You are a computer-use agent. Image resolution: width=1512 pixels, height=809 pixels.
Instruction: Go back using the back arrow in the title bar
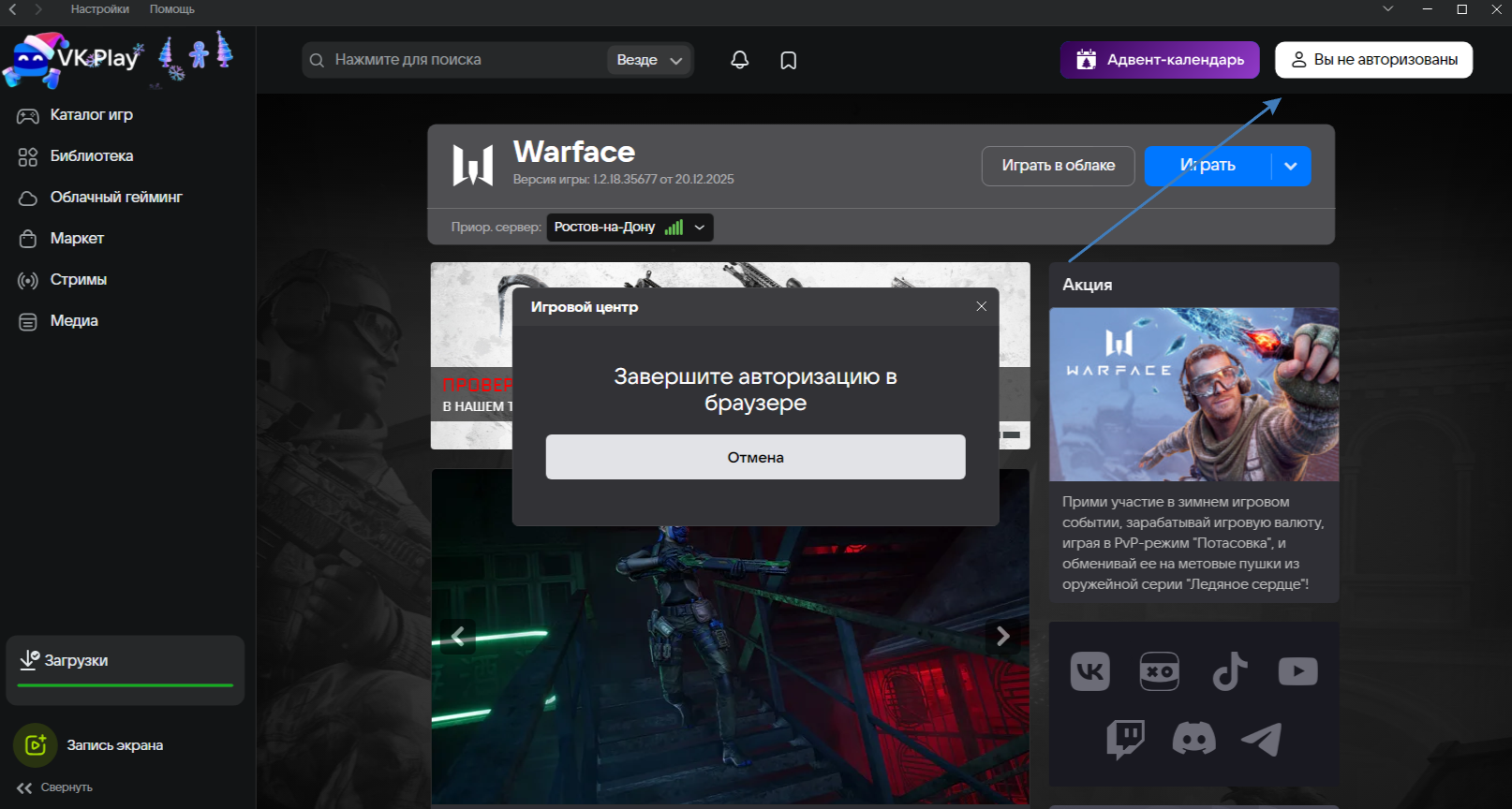tap(13, 9)
